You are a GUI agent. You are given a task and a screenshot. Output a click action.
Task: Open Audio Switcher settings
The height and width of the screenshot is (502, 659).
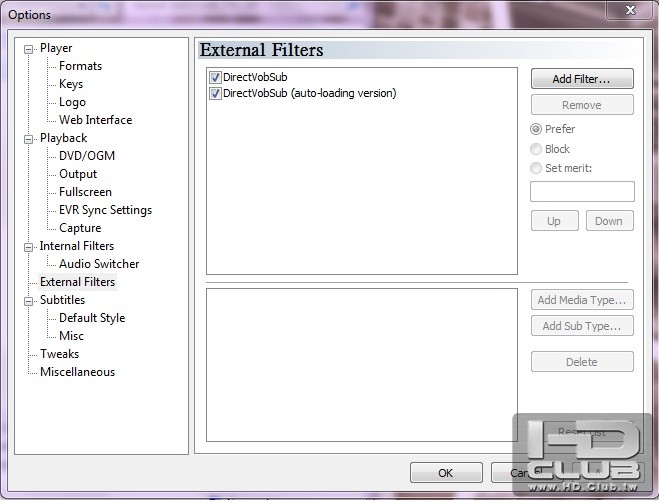click(x=99, y=264)
